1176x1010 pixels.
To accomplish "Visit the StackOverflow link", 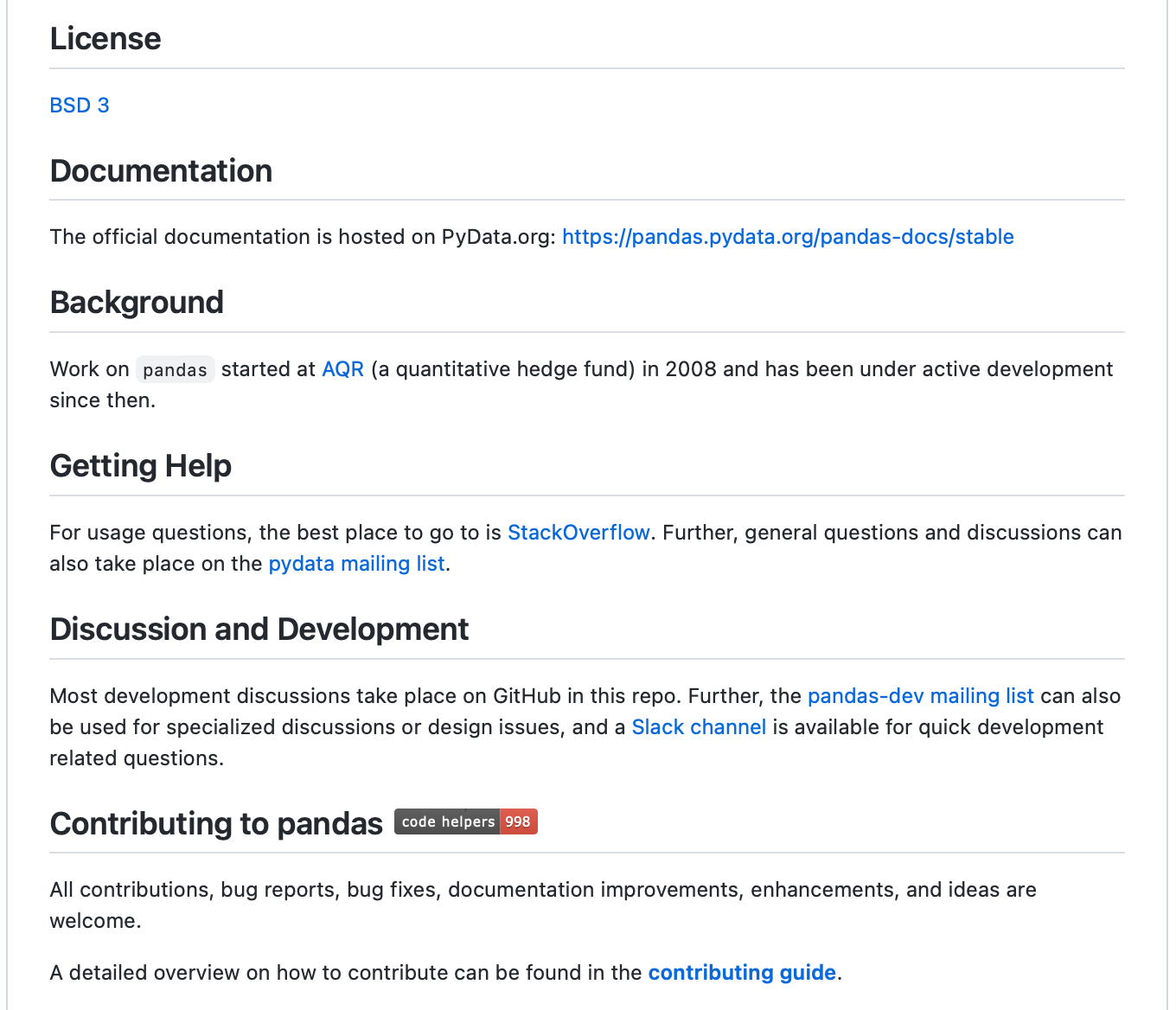I will (x=578, y=533).
